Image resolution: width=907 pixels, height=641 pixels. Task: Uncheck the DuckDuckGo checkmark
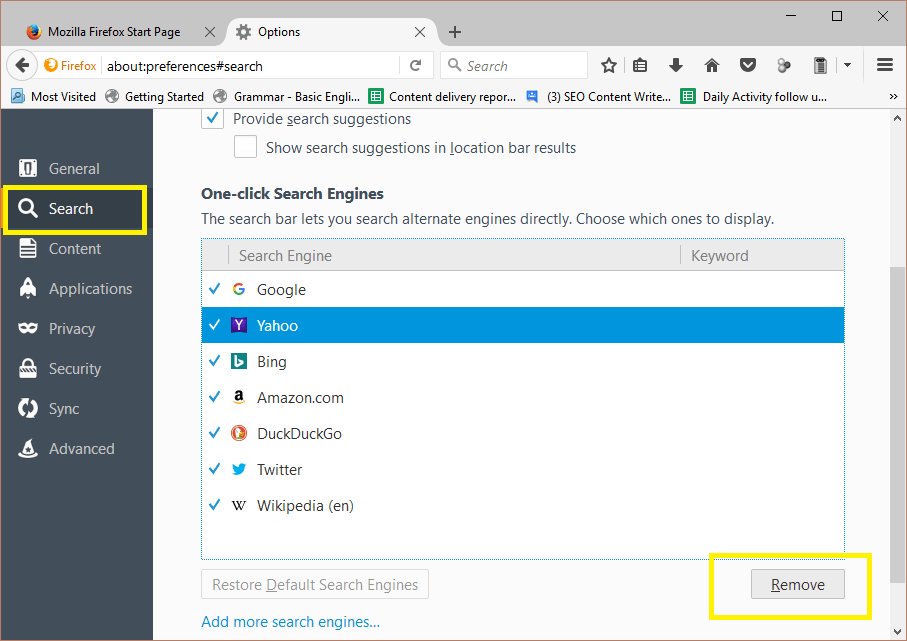(215, 433)
